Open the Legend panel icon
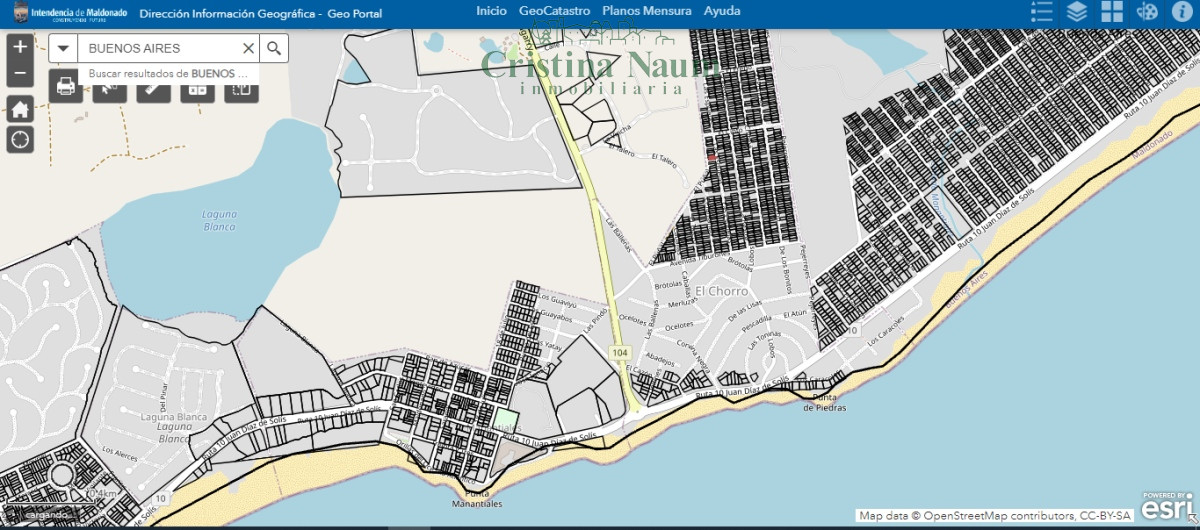Viewport: 1200px width, 530px height. [1042, 12]
